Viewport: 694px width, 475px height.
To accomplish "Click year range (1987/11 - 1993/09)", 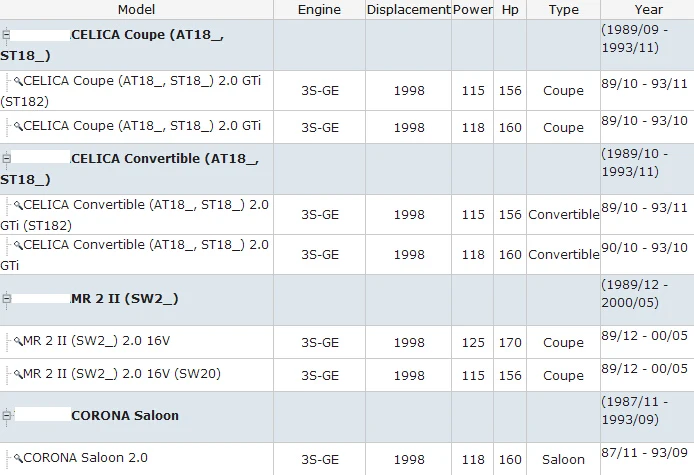I will click(x=635, y=410).
